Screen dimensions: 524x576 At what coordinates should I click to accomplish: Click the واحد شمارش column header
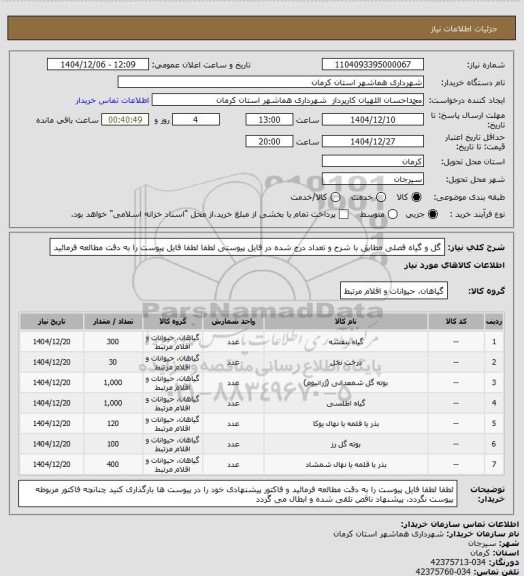(x=233, y=322)
